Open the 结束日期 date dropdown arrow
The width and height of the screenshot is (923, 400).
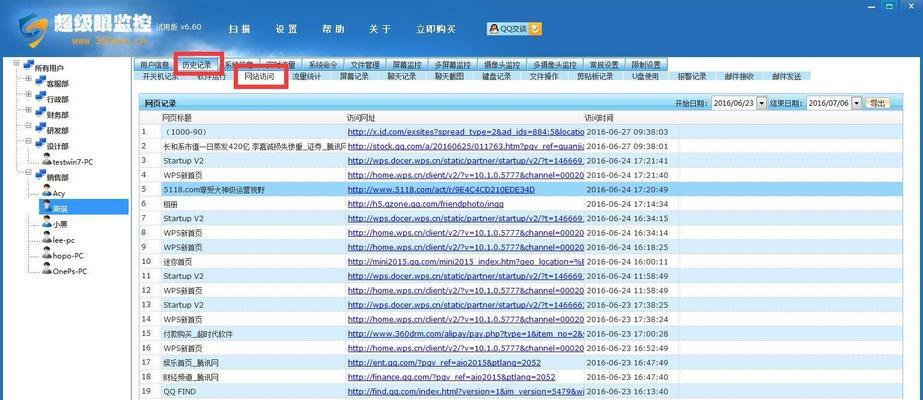click(856, 103)
